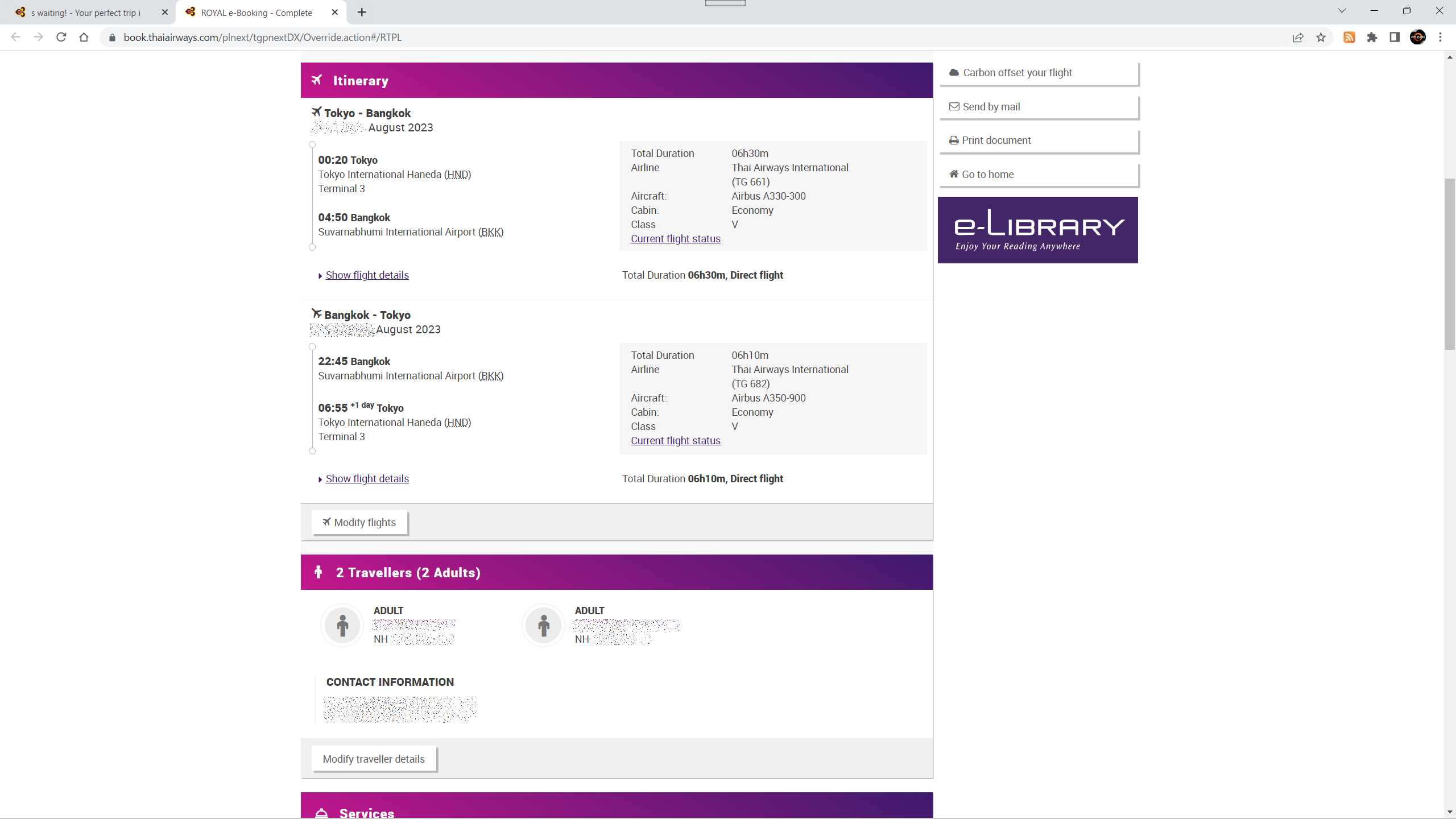Click the Itinerary section header
Image resolution: width=1456 pixels, height=819 pixels.
[617, 80]
